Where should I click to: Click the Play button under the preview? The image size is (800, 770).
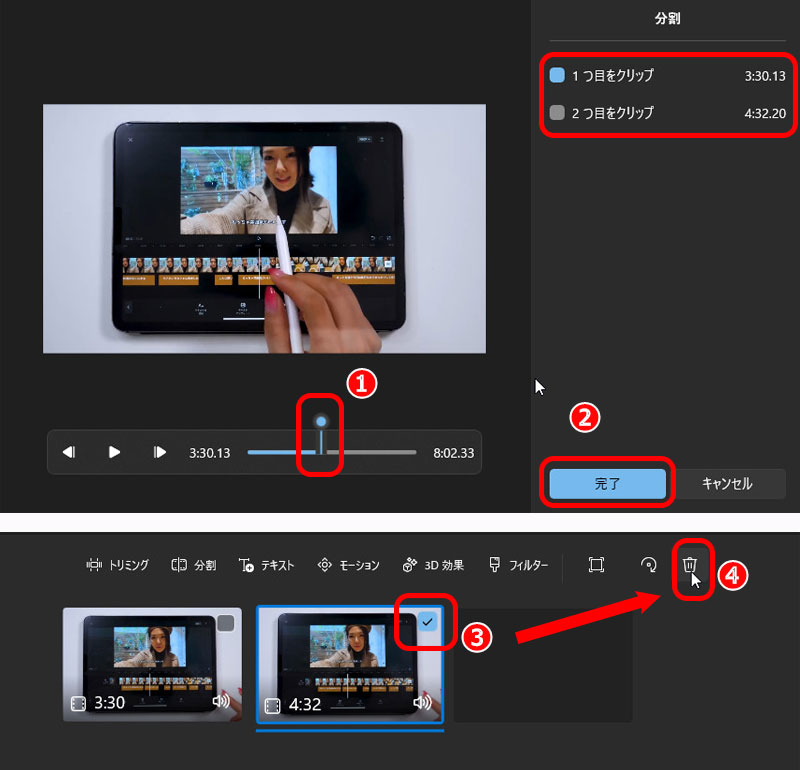pos(114,452)
